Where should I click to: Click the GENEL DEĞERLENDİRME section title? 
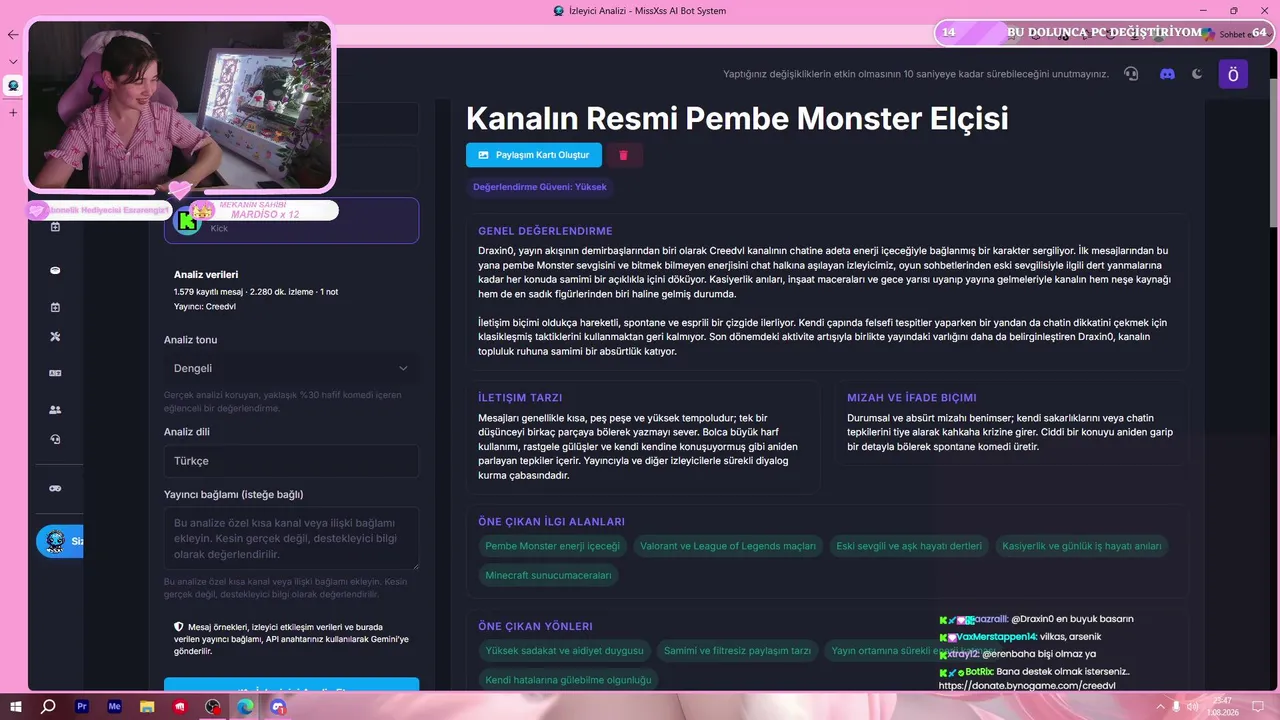(545, 231)
